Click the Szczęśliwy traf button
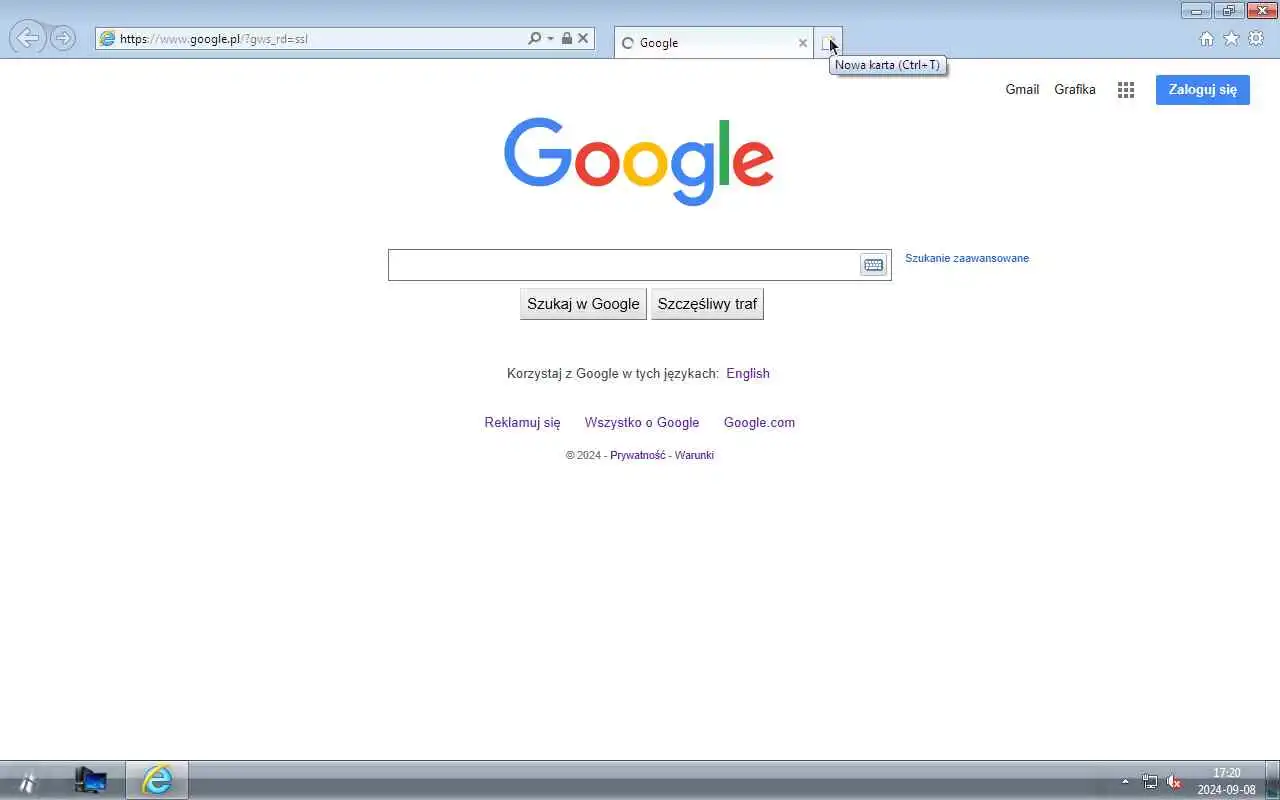The width and height of the screenshot is (1280, 800). (707, 304)
